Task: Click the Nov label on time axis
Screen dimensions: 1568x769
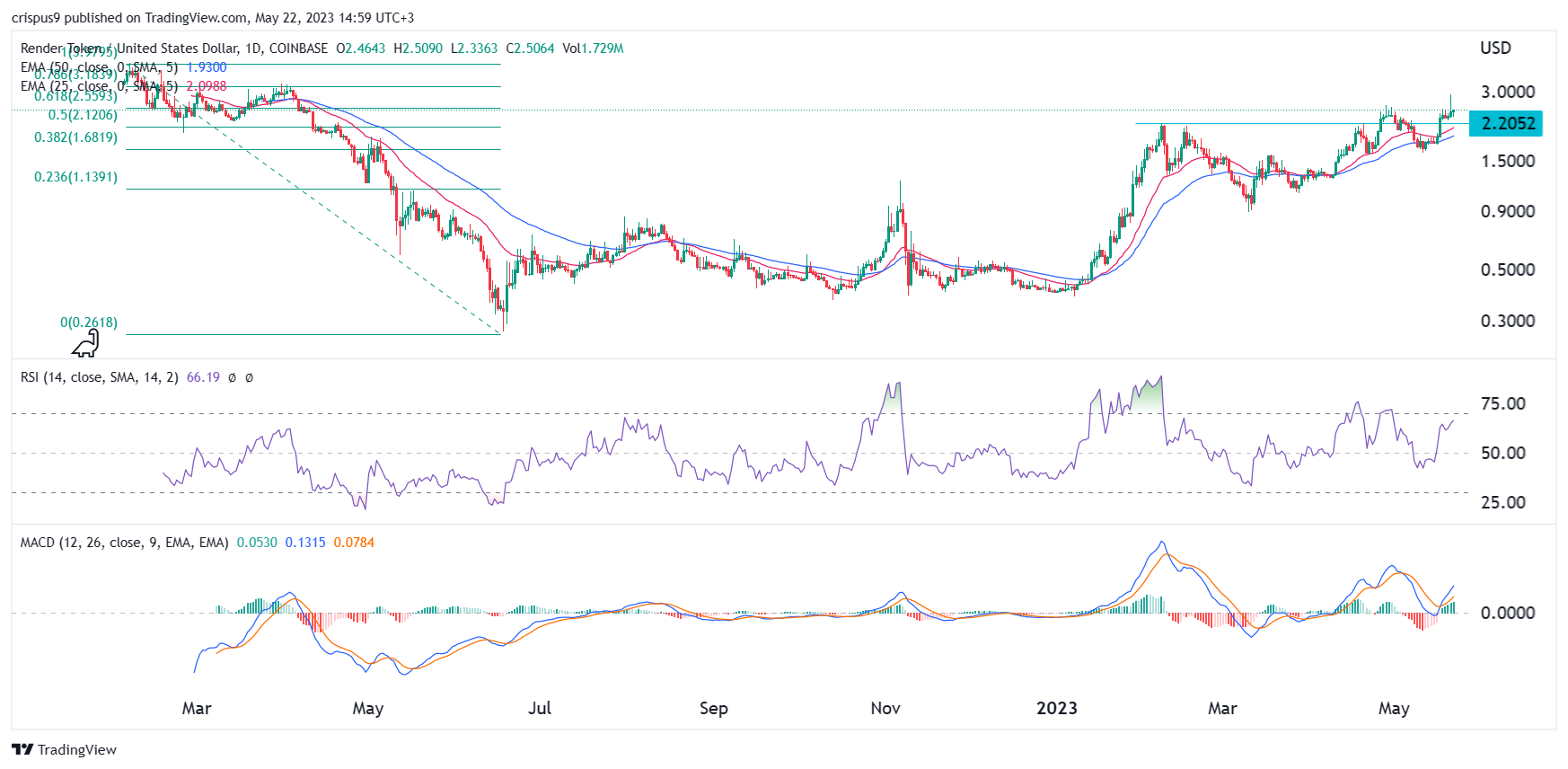Action: click(885, 708)
